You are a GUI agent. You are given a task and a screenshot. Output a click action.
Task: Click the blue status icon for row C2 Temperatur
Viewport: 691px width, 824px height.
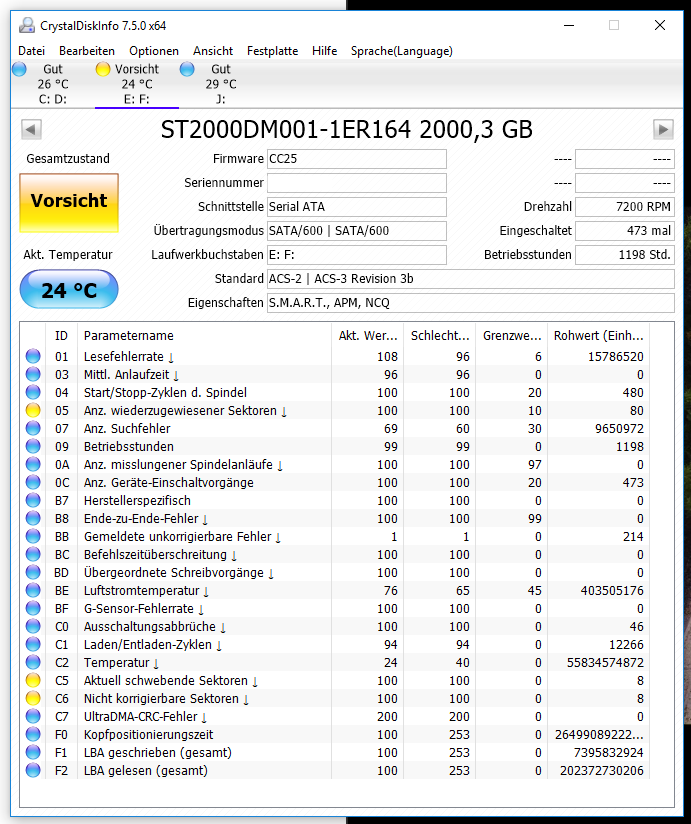(33, 662)
